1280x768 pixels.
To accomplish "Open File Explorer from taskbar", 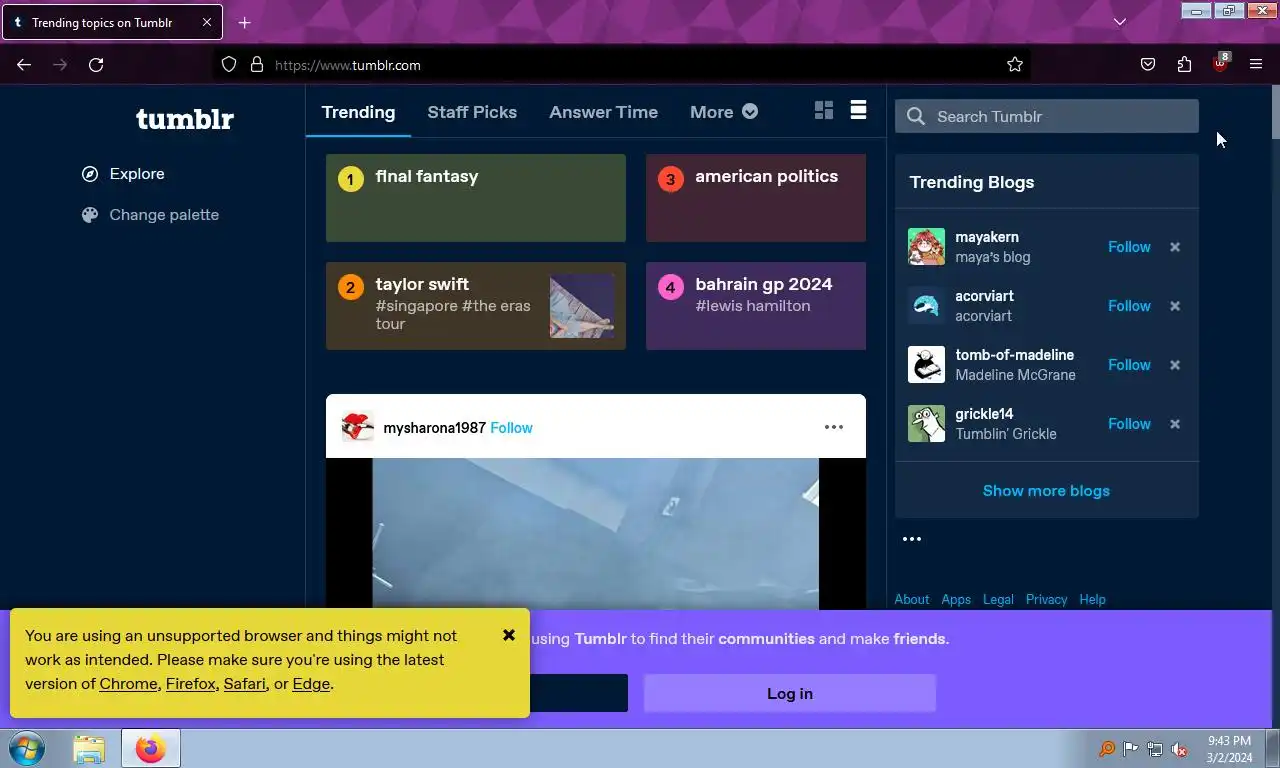I will (x=89, y=748).
